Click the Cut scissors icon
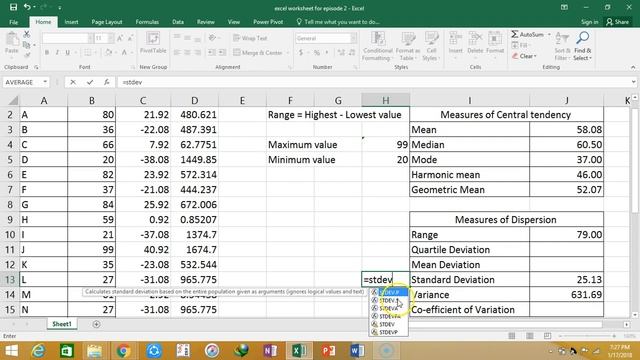 click(x=27, y=34)
